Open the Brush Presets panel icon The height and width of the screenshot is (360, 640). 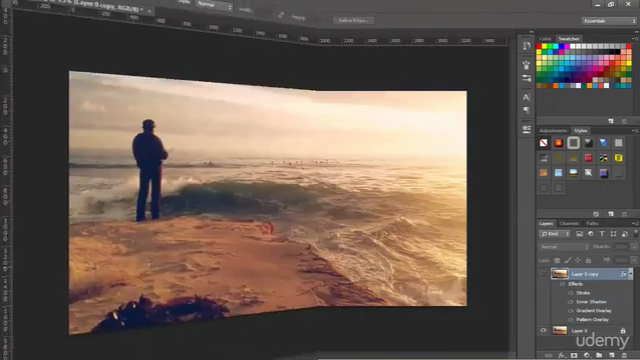click(527, 65)
